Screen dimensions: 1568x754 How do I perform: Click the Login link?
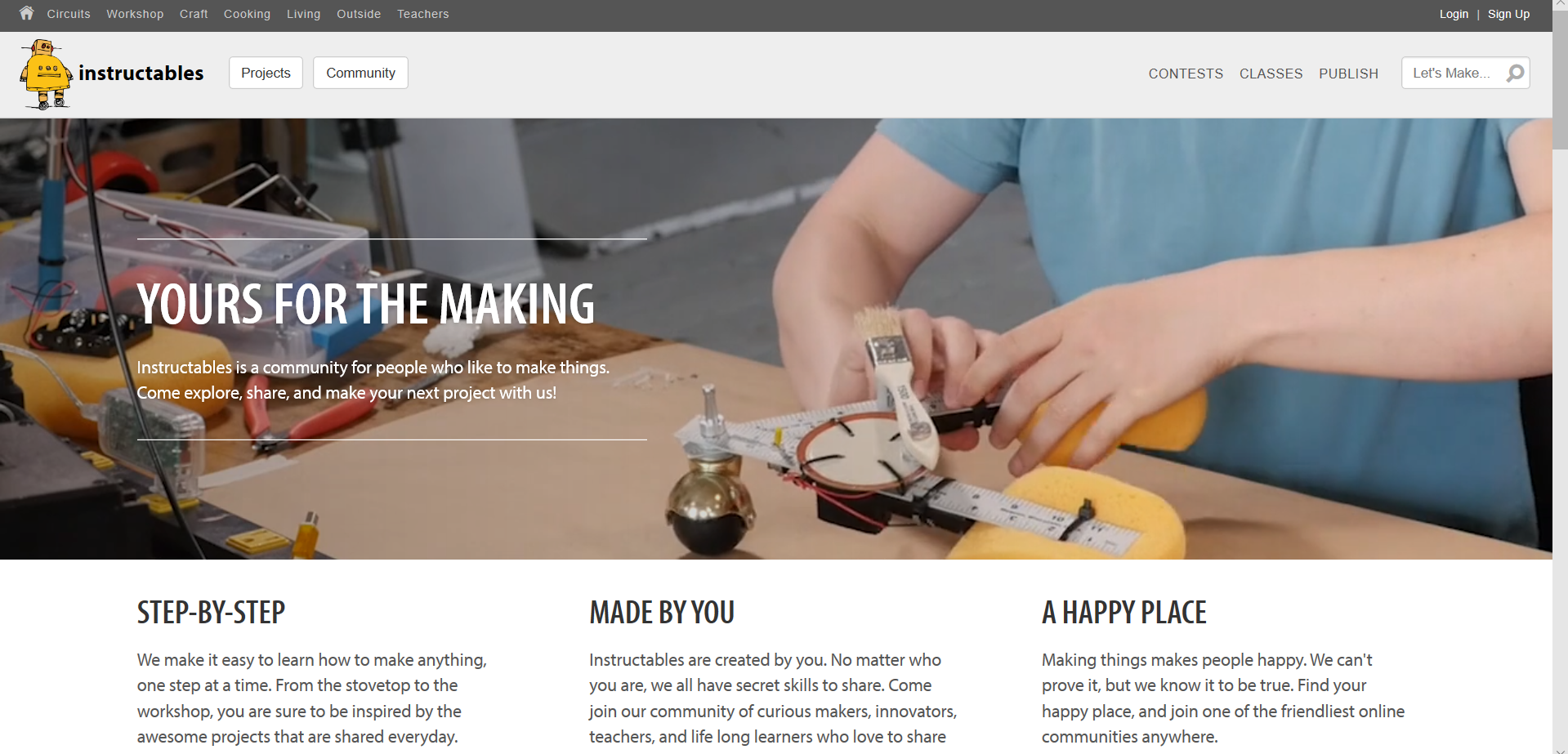click(1454, 14)
